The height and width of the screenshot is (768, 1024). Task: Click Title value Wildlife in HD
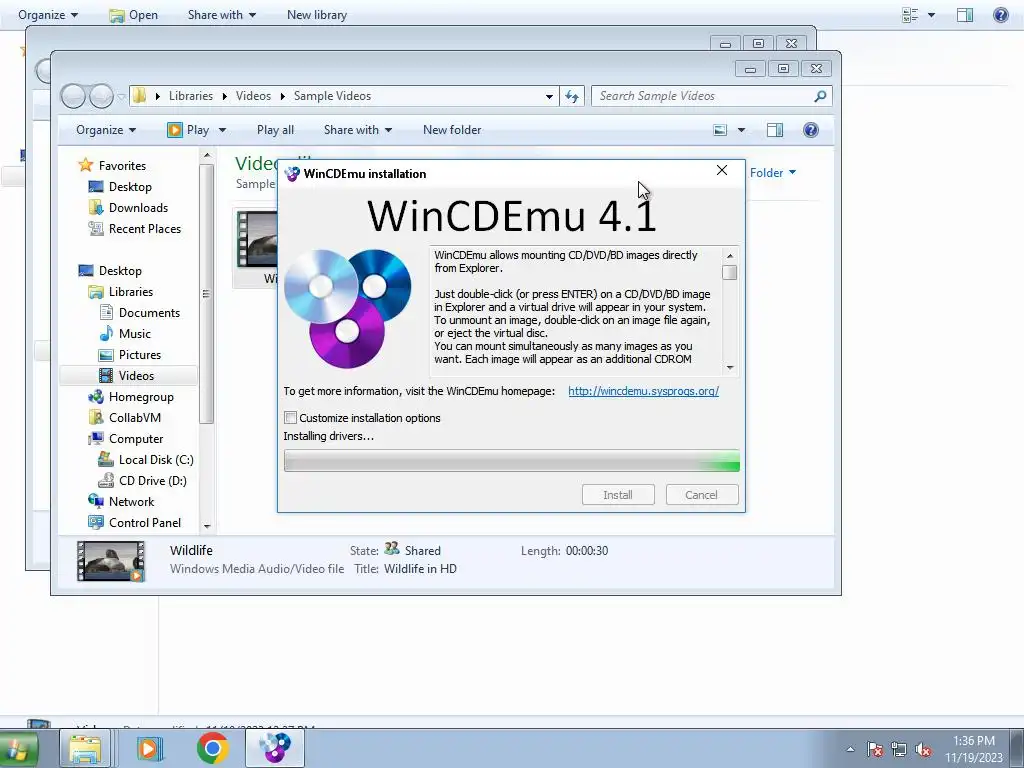tap(420, 569)
